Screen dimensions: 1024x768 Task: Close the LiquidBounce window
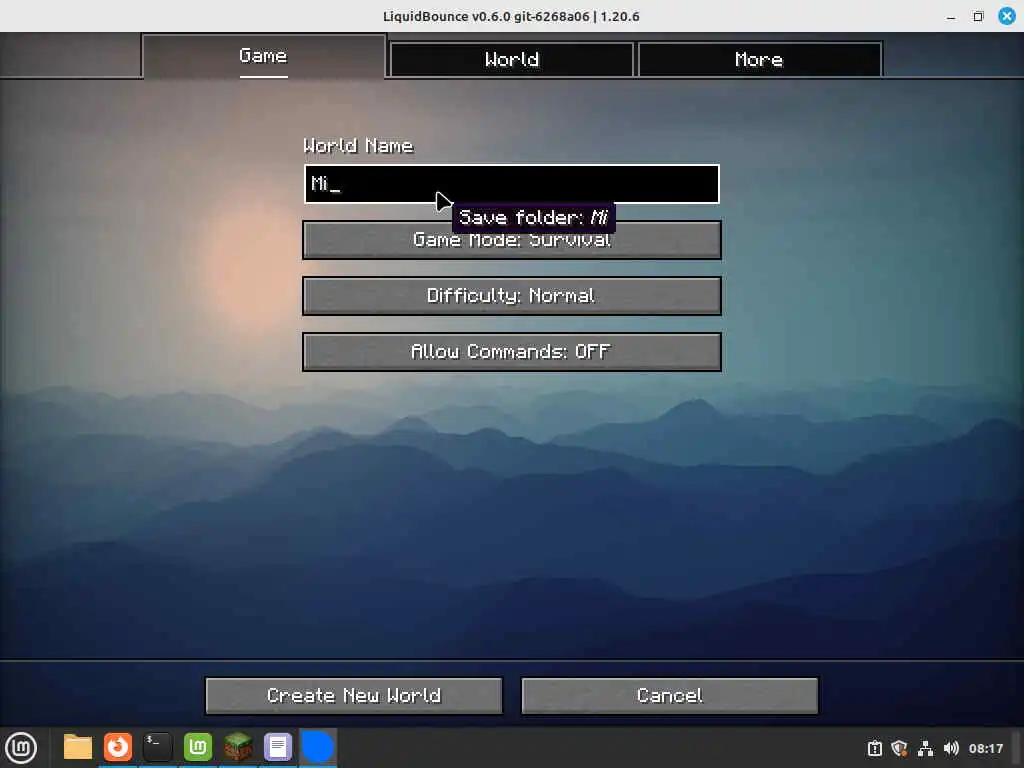tap(1006, 16)
